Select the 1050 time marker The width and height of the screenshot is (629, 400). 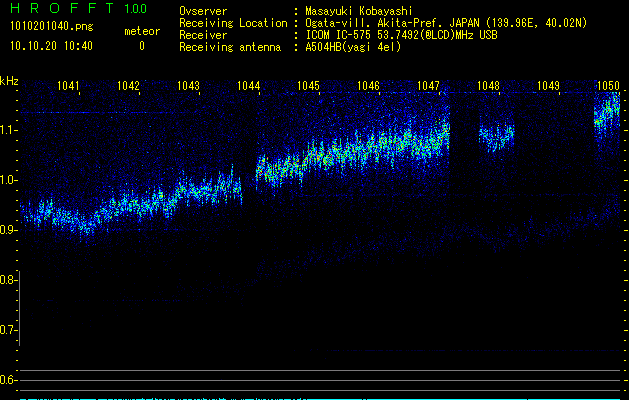[x=608, y=87]
